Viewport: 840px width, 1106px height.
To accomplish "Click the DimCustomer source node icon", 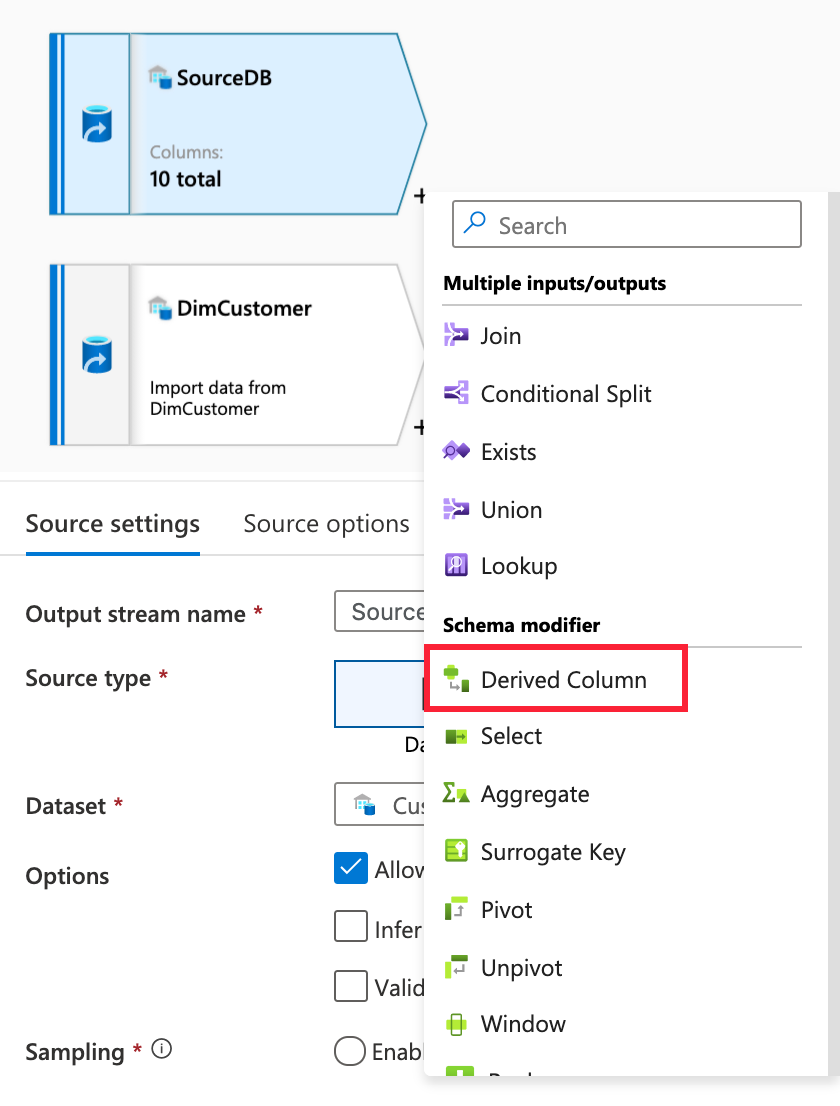I will 97,355.
